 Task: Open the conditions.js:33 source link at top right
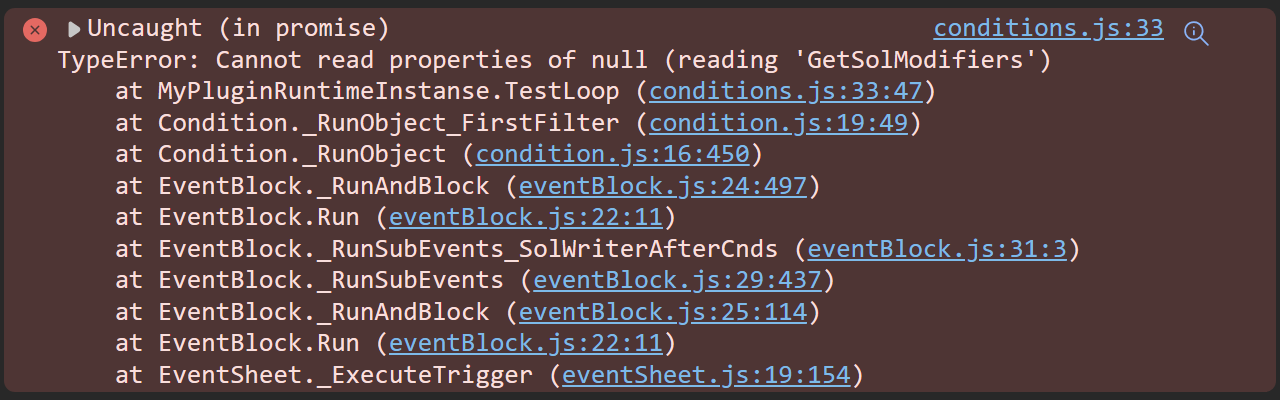pos(1048,29)
